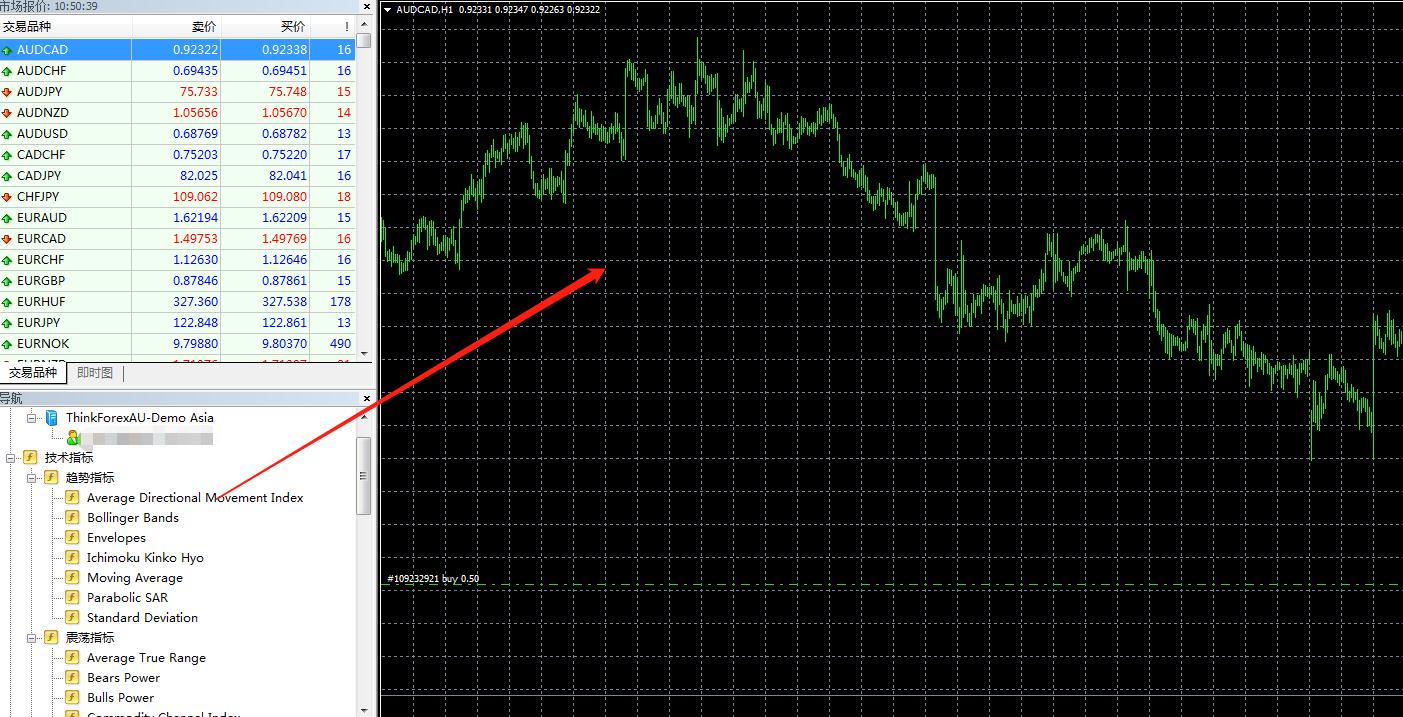Image resolution: width=1403 pixels, height=717 pixels.
Task: Click the Ichimoku Kinko Hyo indicator icon
Action: tap(72, 557)
